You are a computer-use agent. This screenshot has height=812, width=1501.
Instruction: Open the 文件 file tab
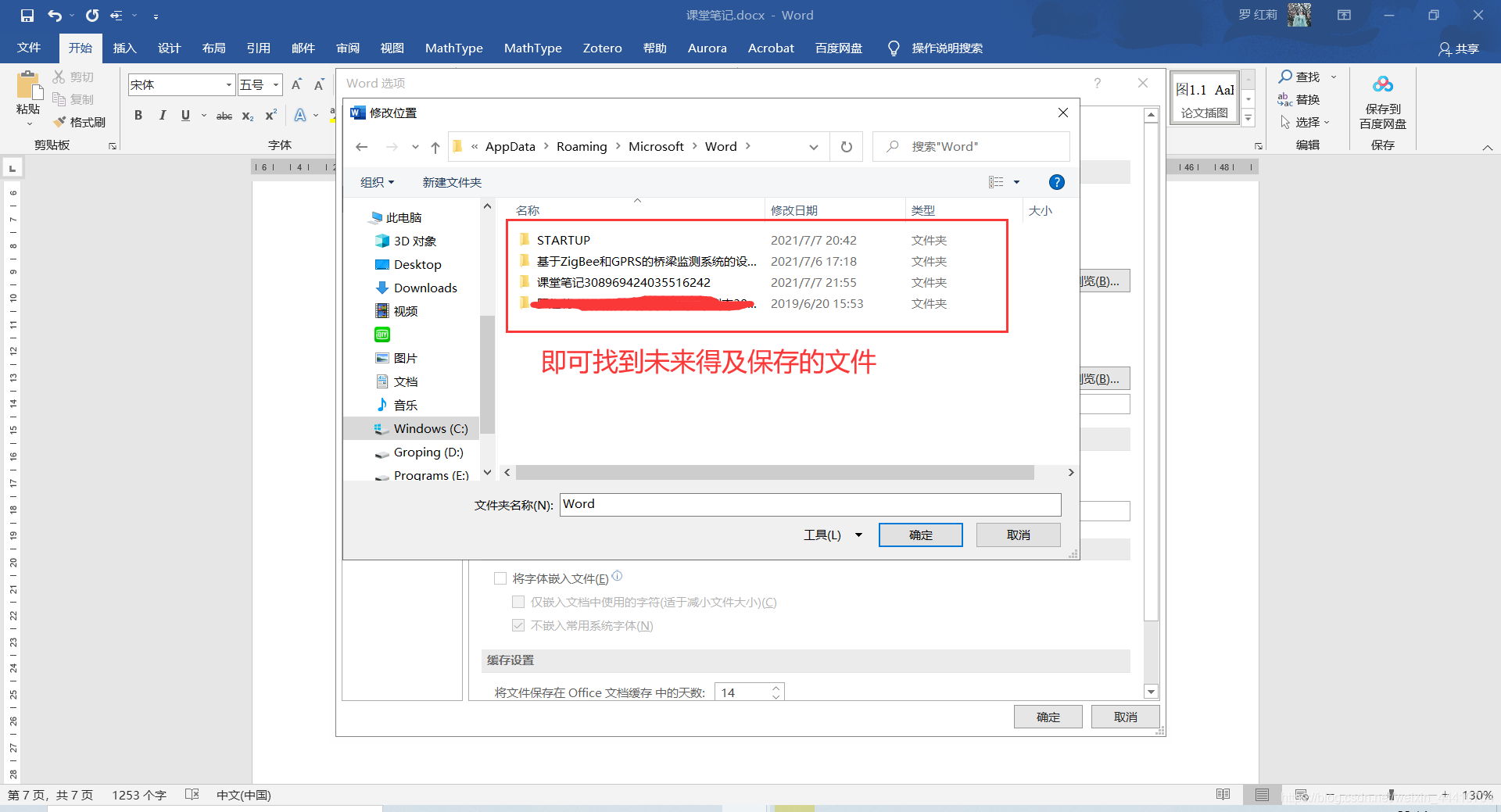pos(29,48)
